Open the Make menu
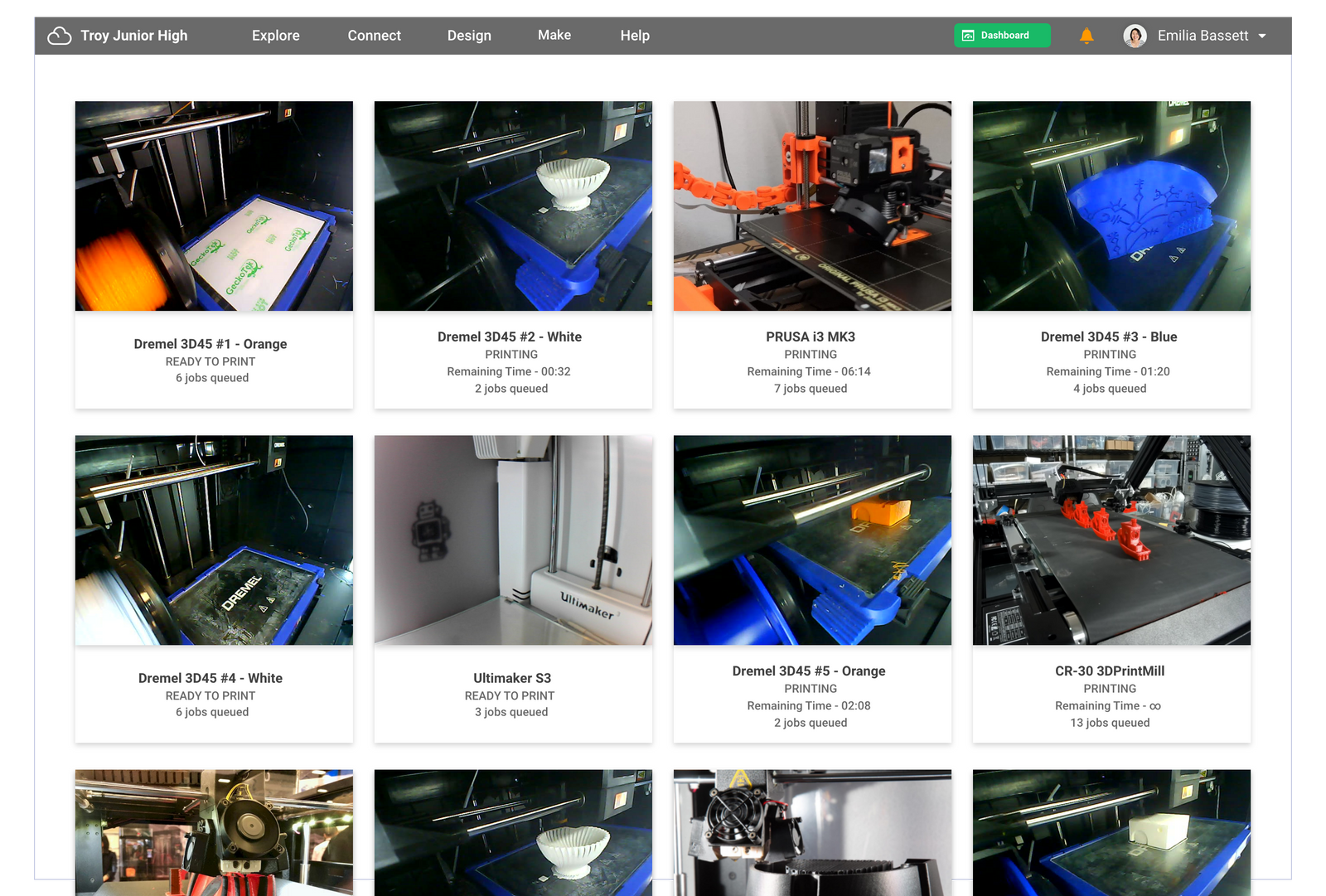Image resolution: width=1326 pixels, height=896 pixels. (x=554, y=35)
